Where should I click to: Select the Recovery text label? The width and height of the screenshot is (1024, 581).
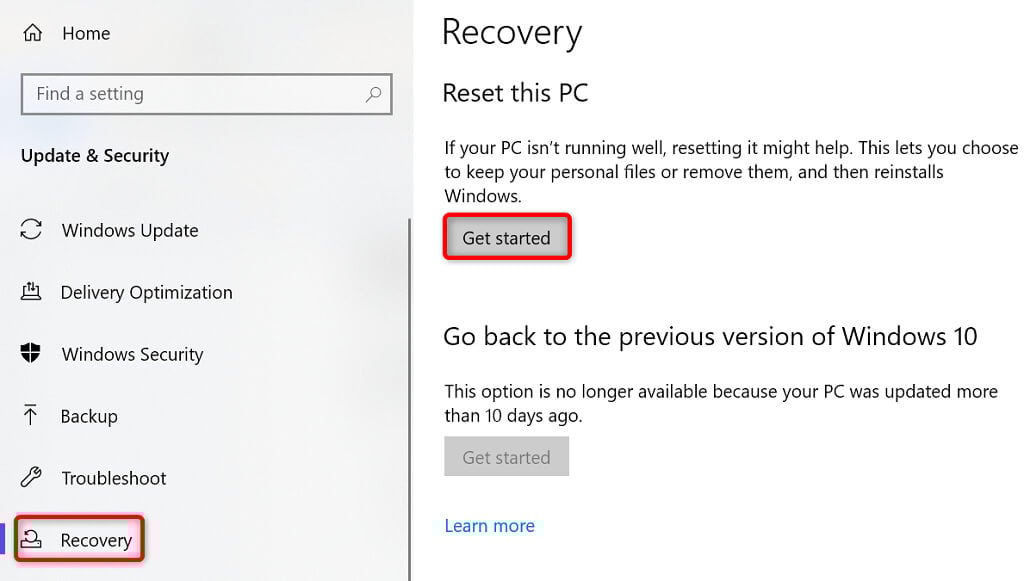coord(96,540)
